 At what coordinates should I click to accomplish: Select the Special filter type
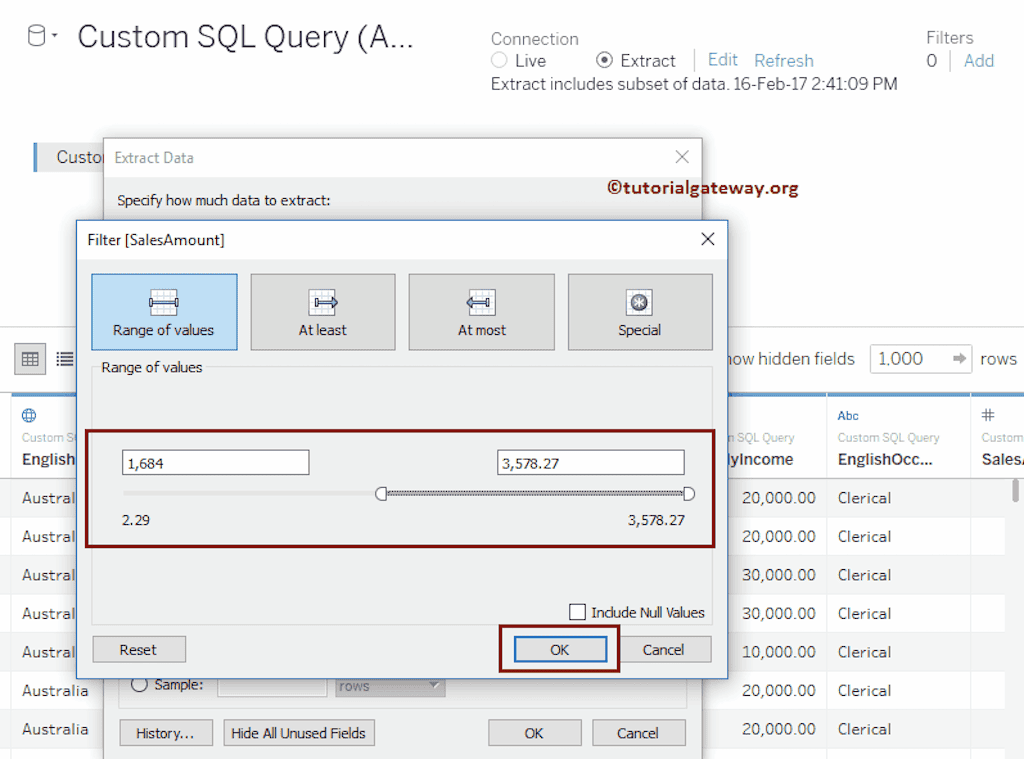pos(640,312)
